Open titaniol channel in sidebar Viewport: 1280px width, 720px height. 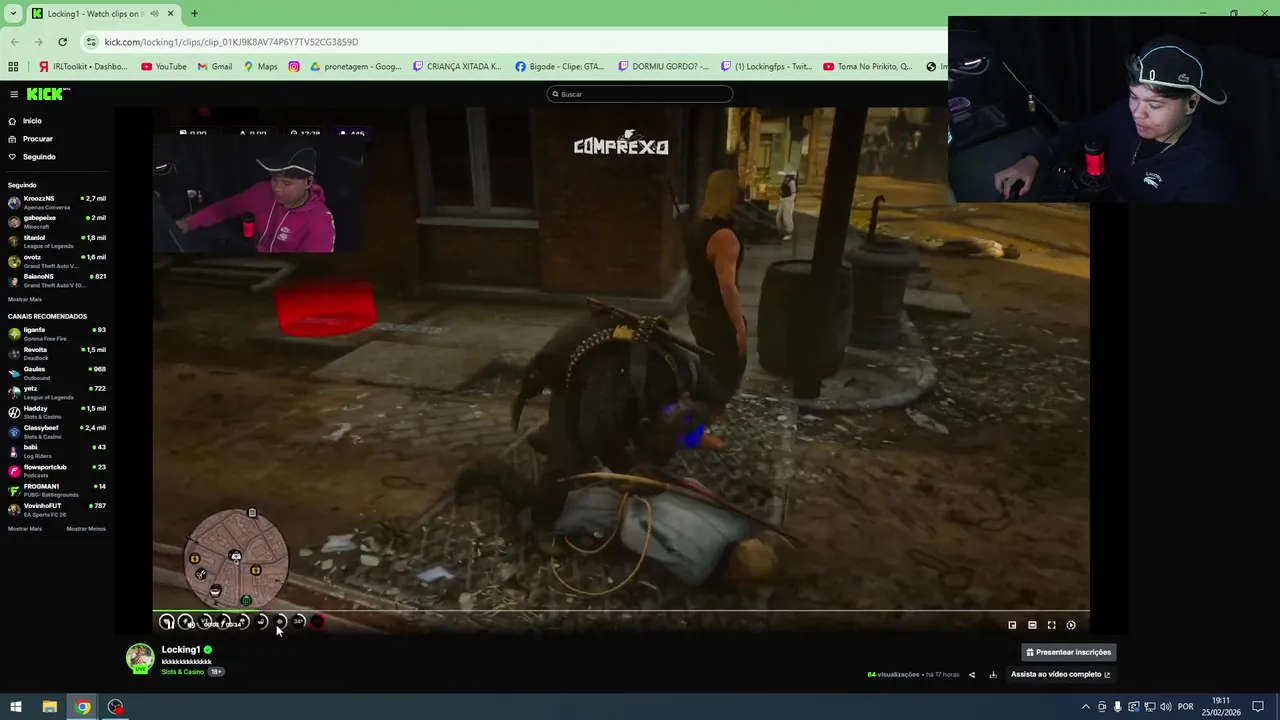[x=57, y=241]
